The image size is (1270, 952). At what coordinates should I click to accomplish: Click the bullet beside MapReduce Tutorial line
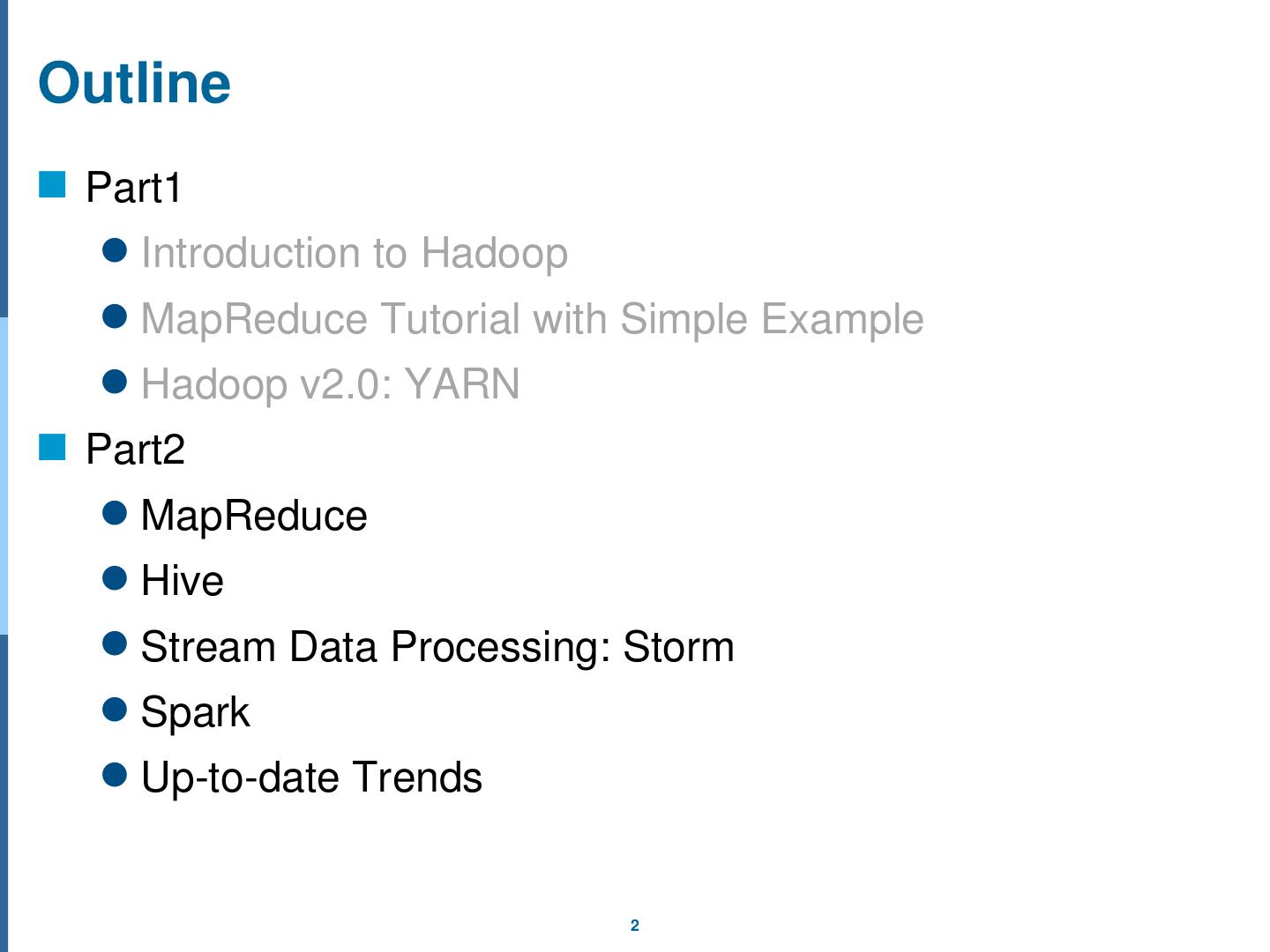click(x=115, y=316)
